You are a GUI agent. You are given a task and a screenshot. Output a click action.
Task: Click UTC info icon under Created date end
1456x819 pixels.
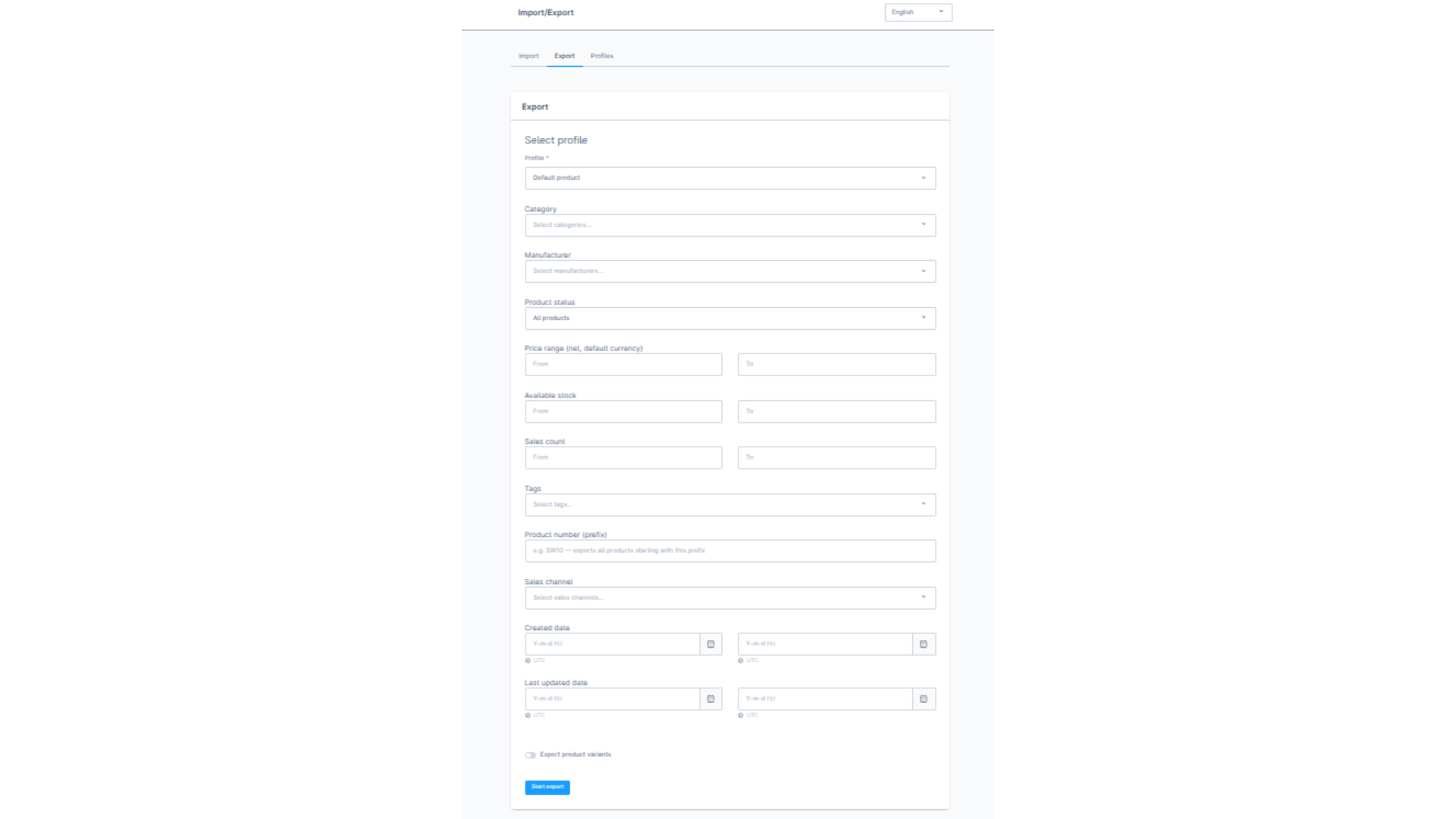pyautogui.click(x=741, y=661)
